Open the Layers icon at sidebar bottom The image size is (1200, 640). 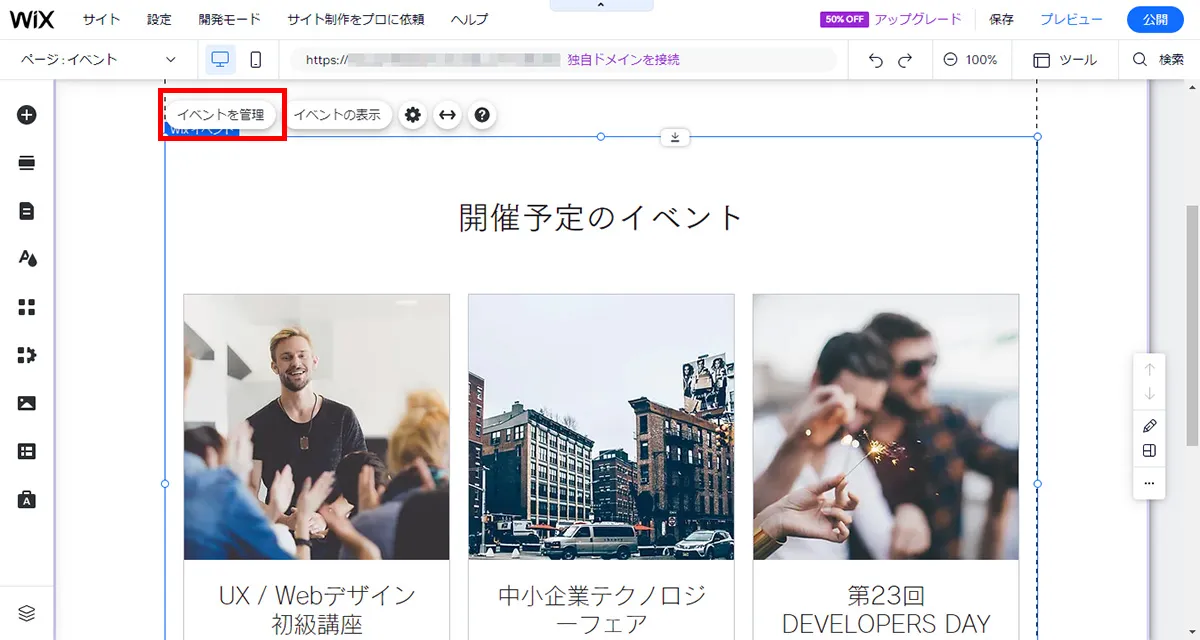coord(27,612)
